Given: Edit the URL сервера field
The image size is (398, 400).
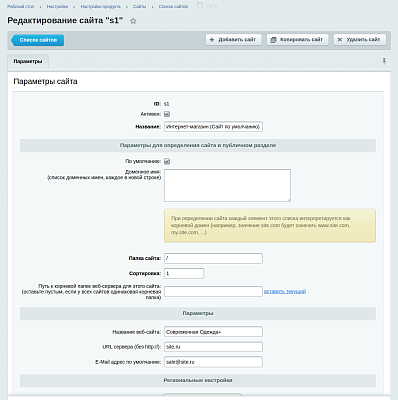Looking at the screenshot, I should click(x=213, y=347).
